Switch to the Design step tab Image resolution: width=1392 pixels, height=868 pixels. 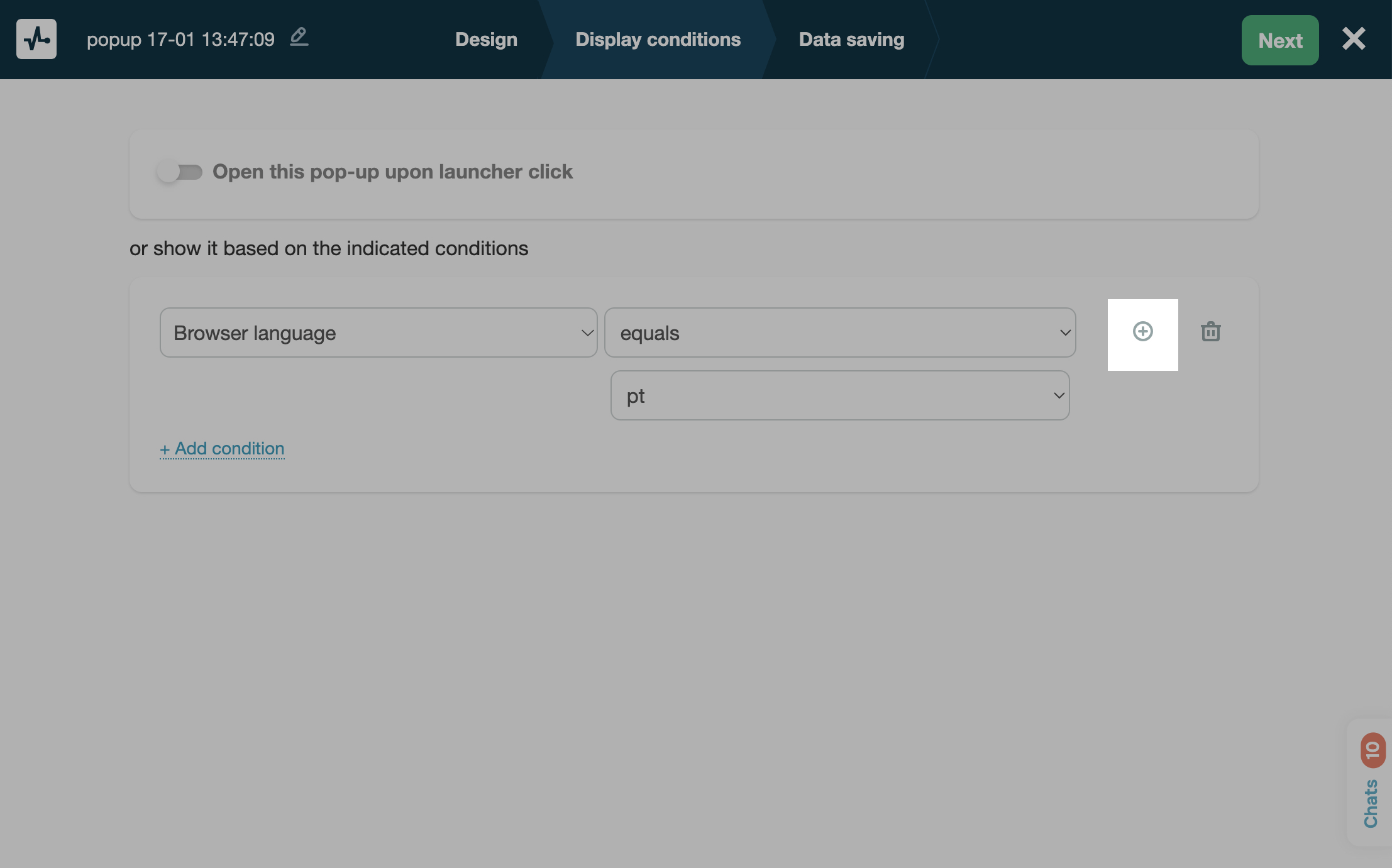[486, 40]
